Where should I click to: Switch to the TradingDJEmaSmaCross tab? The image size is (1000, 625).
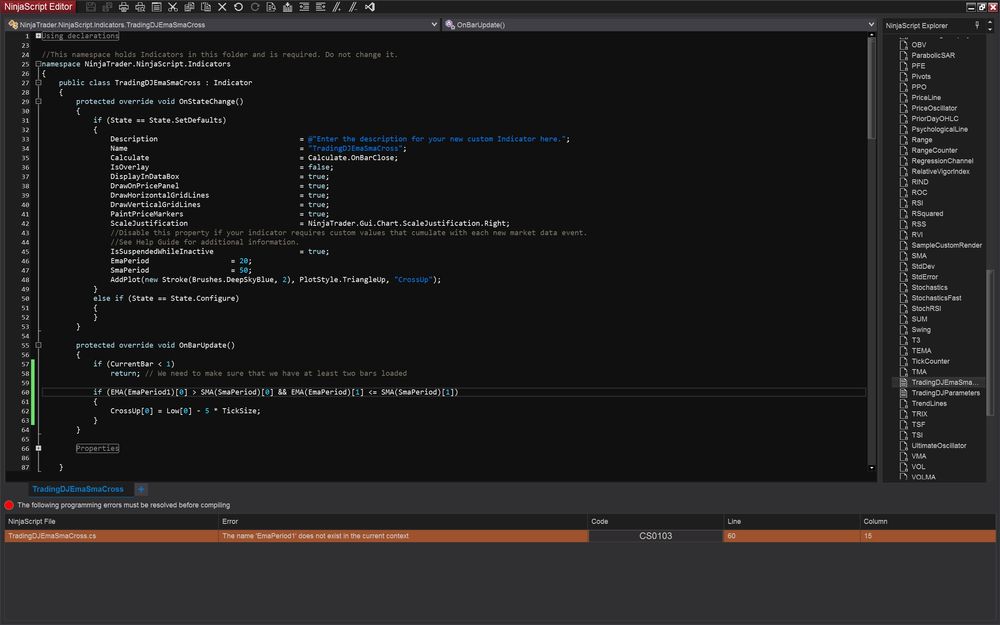pyautogui.click(x=80, y=489)
